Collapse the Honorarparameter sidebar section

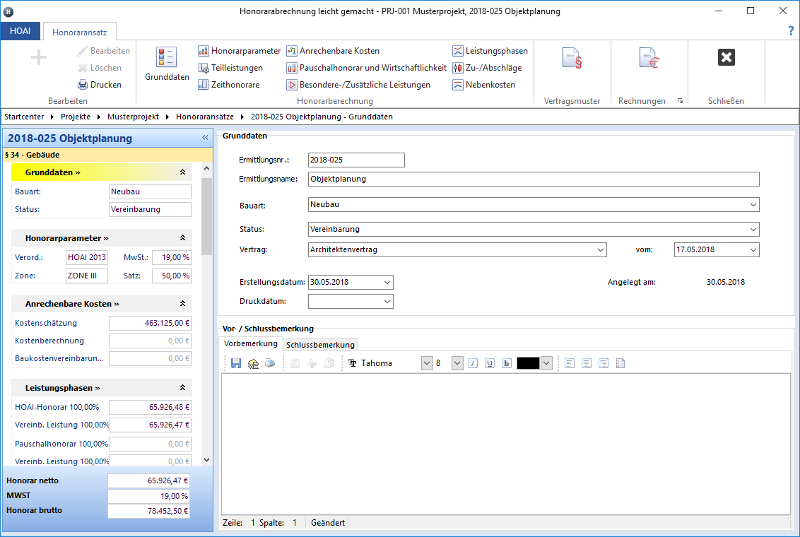pyautogui.click(x=183, y=238)
